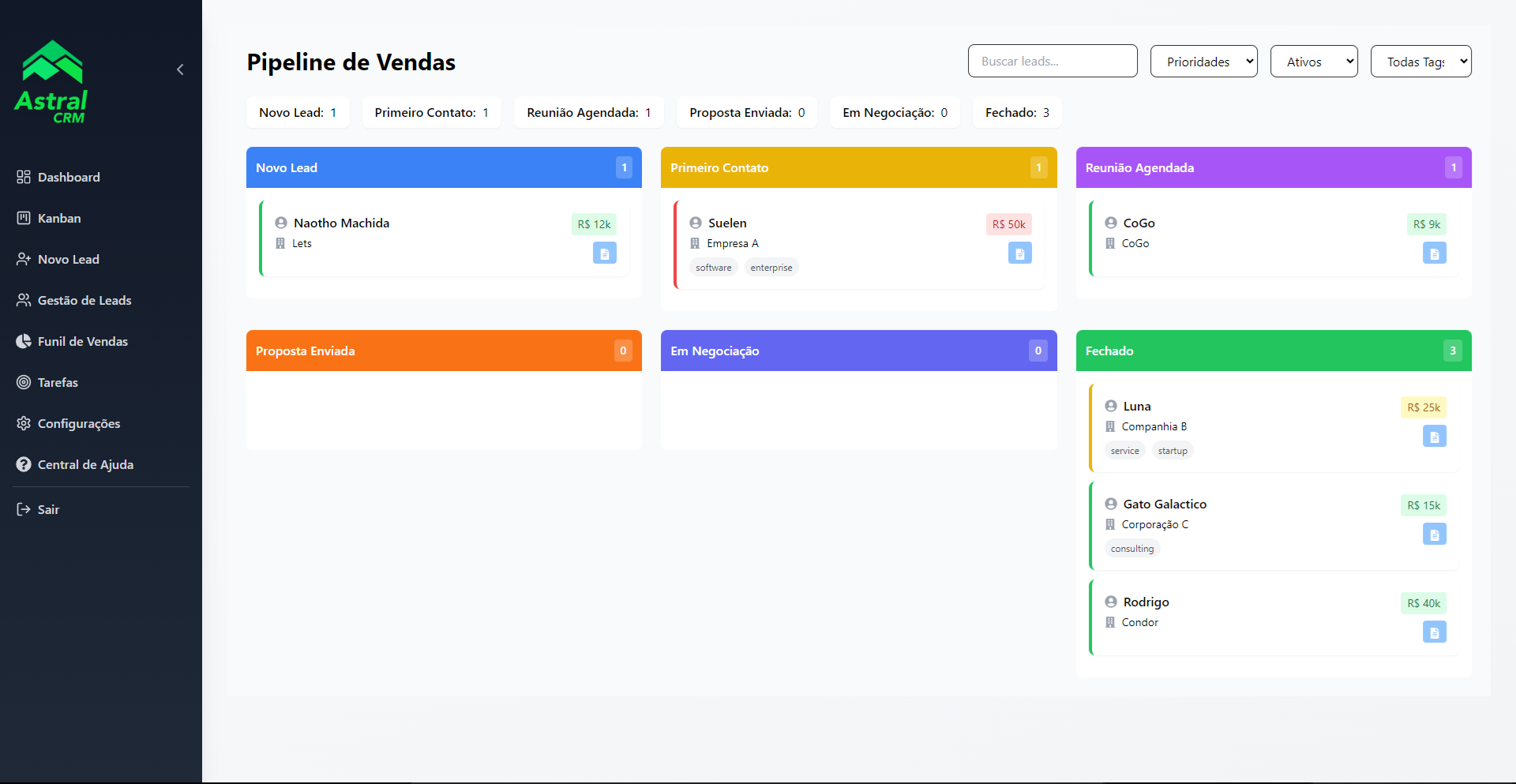
Task: Click Sair to log out
Action: 48,510
